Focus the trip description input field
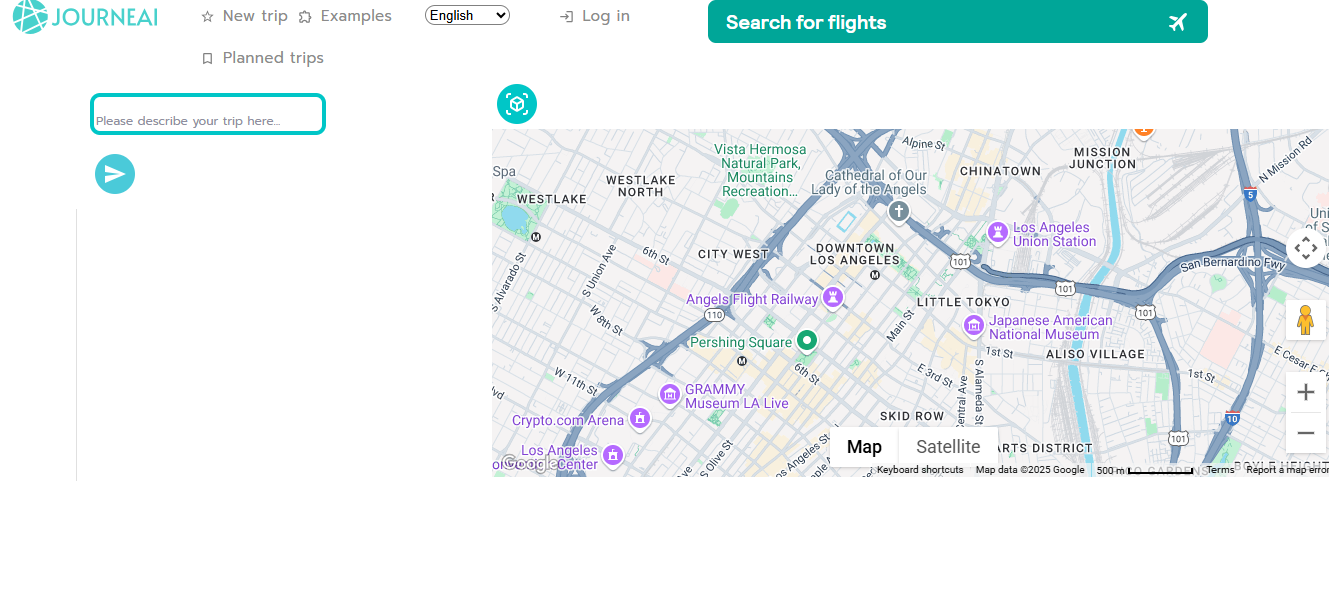Viewport: 1329px width, 589px height. 208,114
